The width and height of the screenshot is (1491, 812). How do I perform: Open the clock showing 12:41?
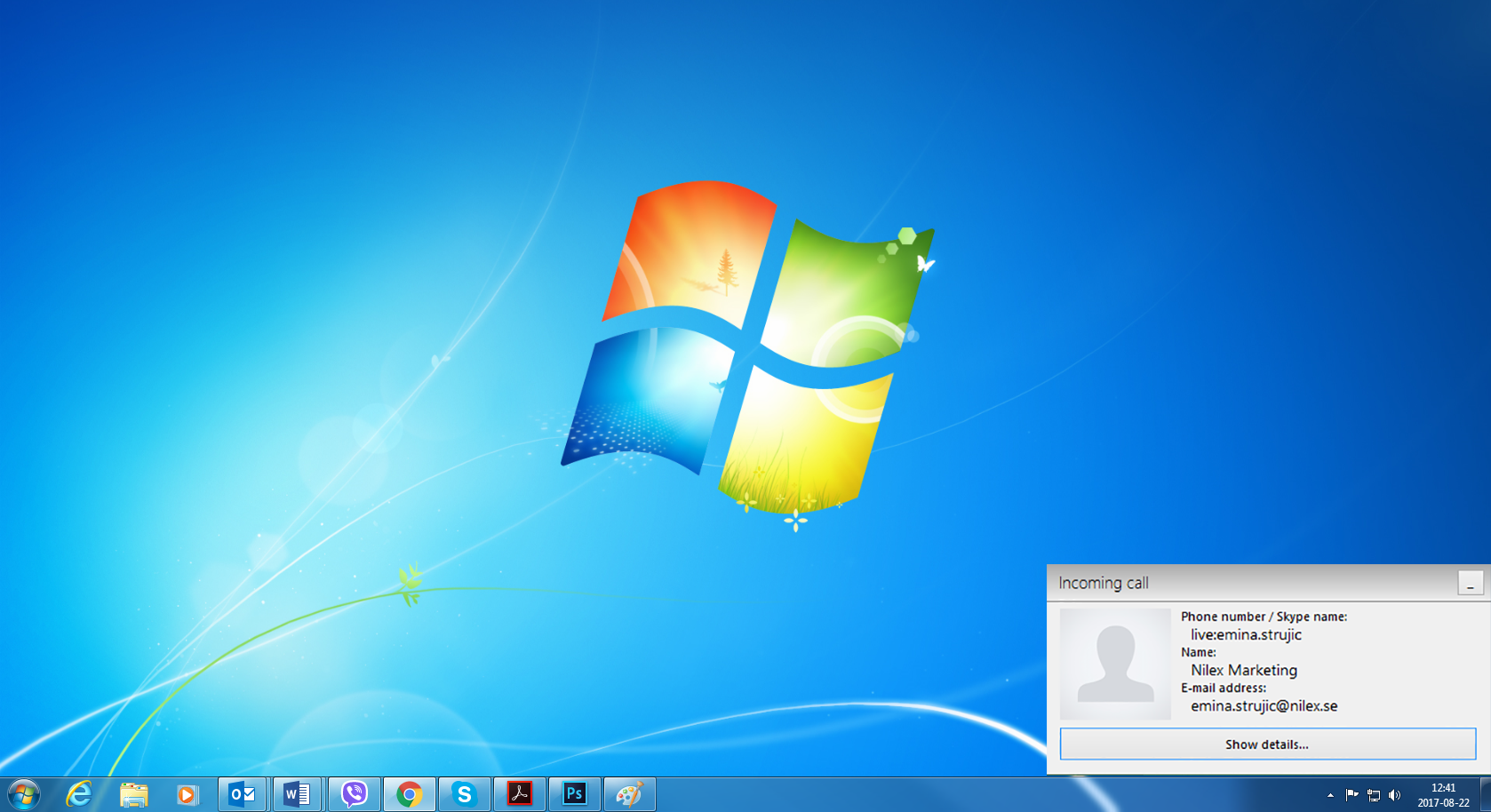(1443, 794)
